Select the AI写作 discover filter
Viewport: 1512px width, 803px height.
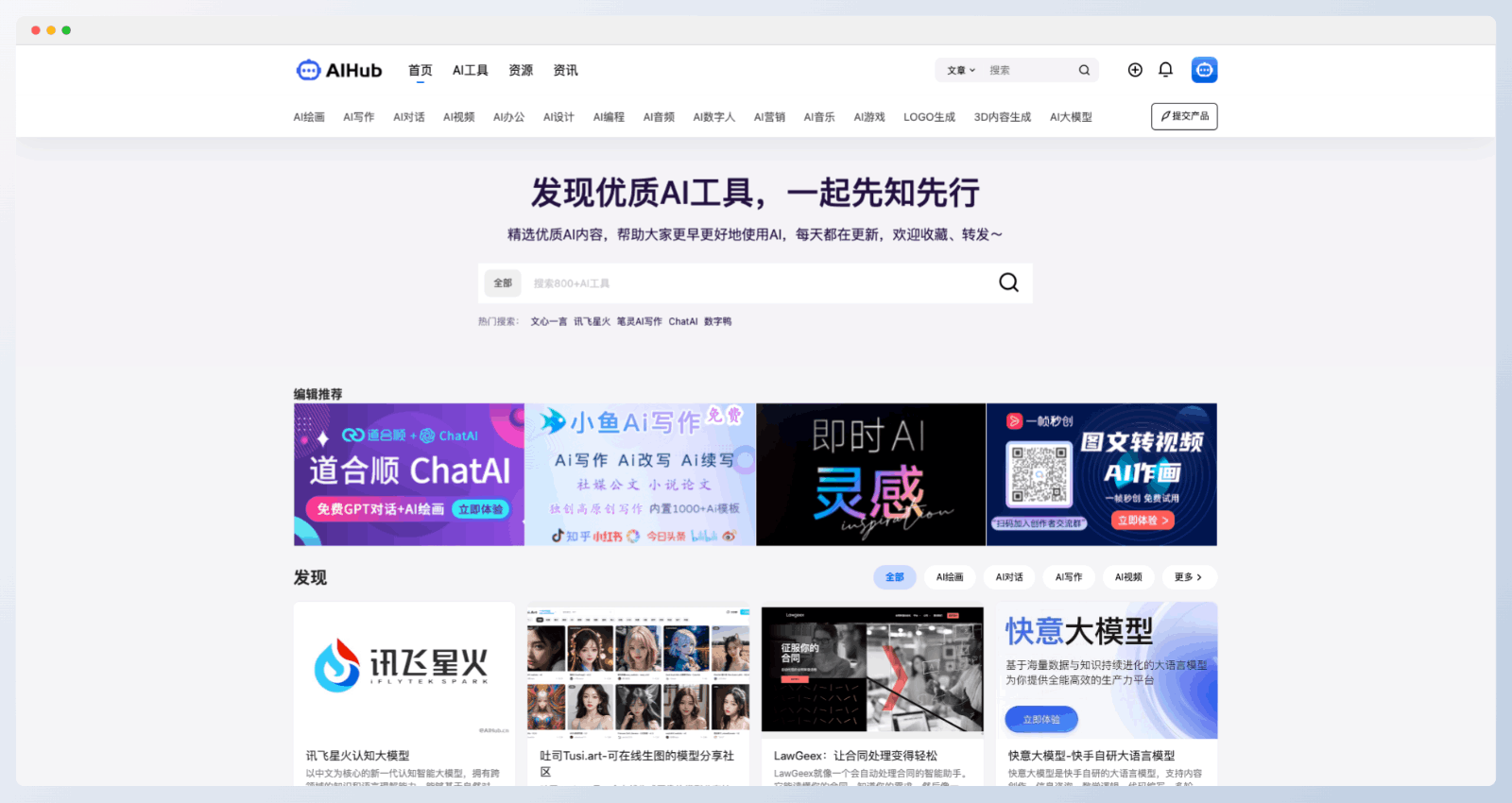[1069, 577]
